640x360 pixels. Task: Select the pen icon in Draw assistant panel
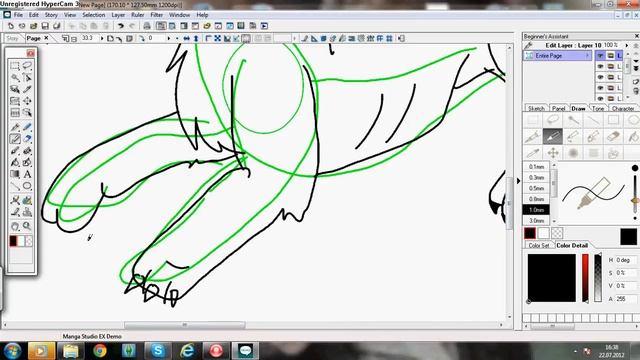tap(533, 136)
